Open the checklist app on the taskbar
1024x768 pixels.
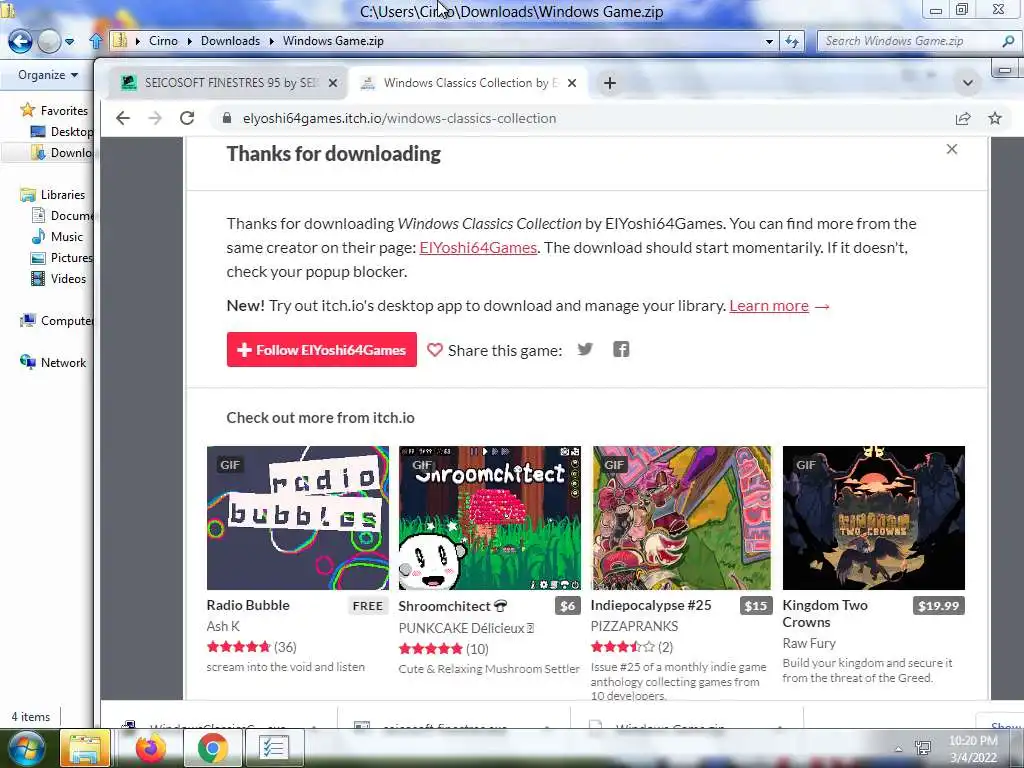(x=273, y=748)
